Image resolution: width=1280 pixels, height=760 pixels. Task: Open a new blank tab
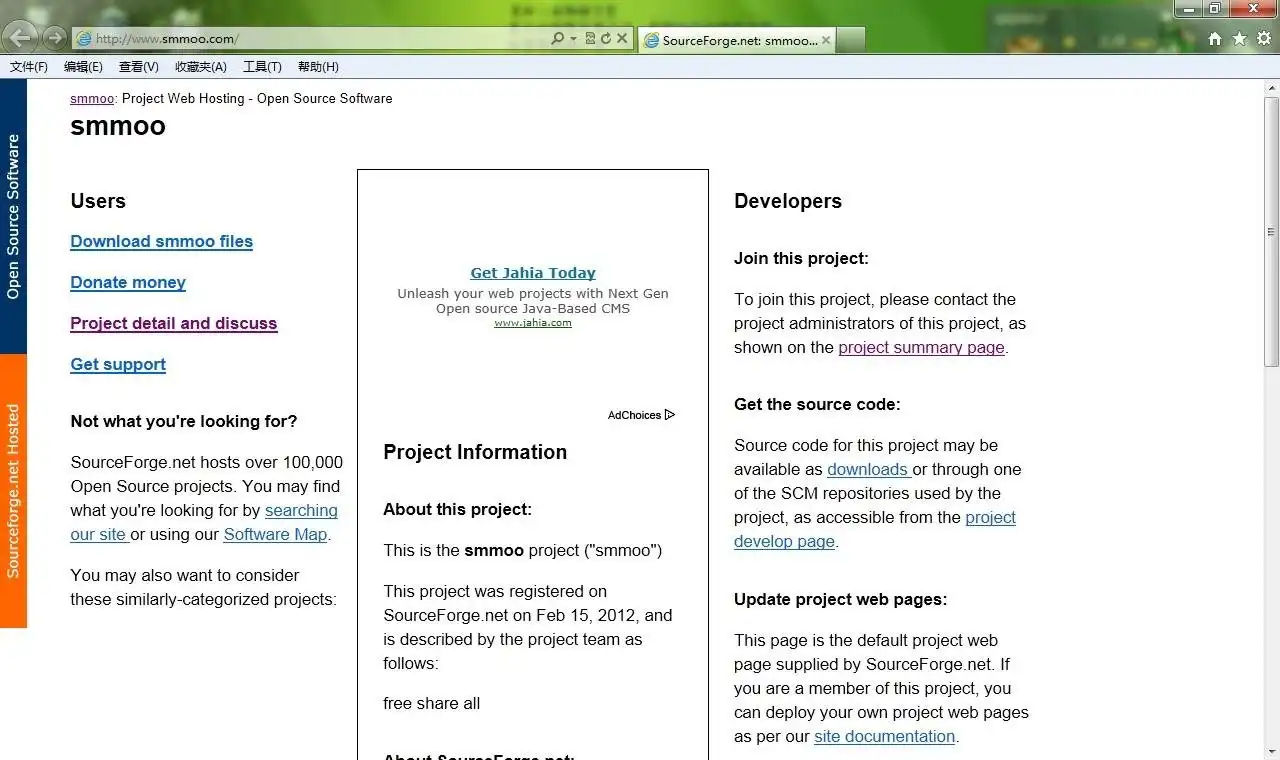coord(850,40)
